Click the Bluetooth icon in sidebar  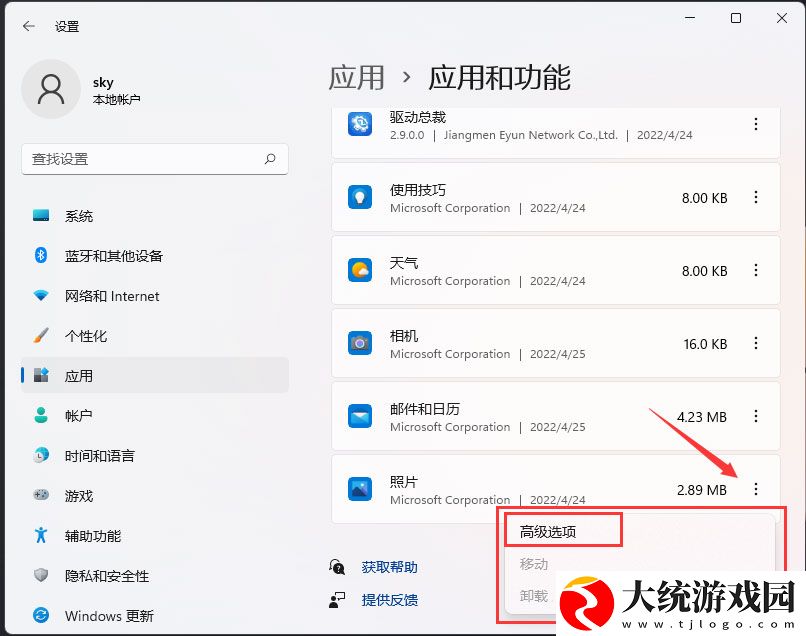(x=41, y=255)
